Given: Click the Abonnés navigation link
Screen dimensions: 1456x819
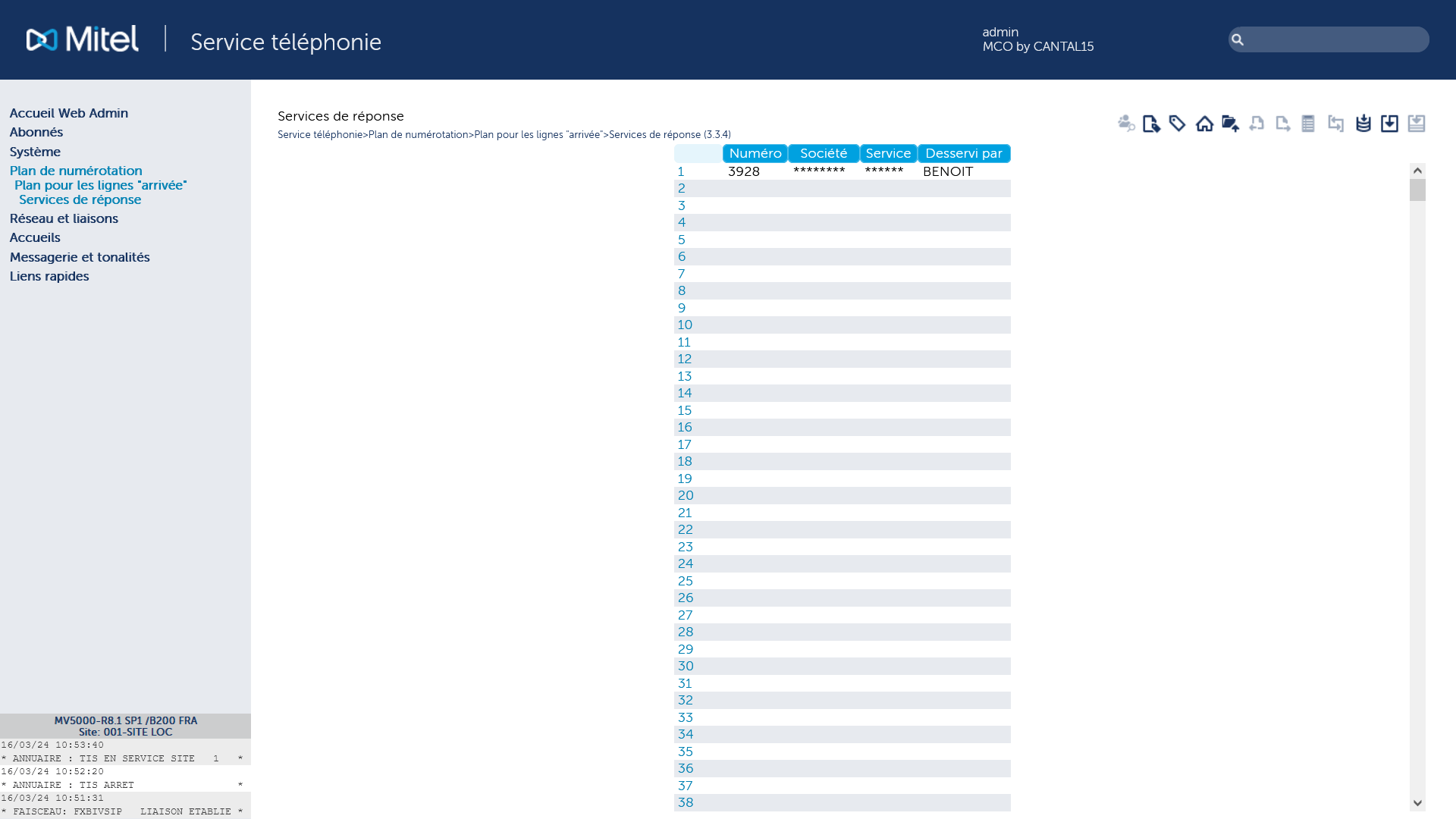Looking at the screenshot, I should pos(36,132).
